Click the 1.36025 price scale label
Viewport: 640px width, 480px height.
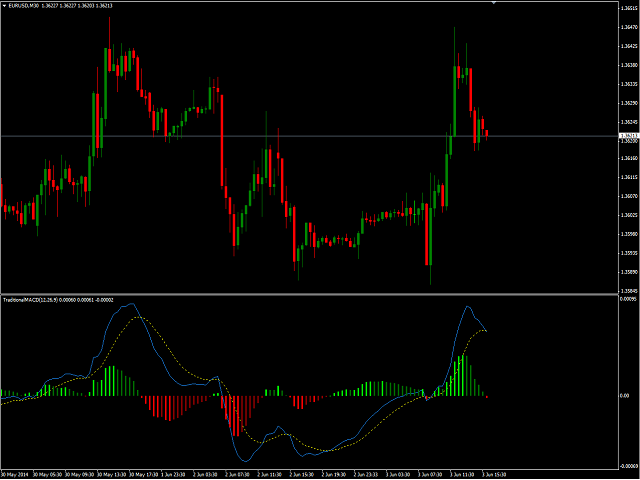629,215
